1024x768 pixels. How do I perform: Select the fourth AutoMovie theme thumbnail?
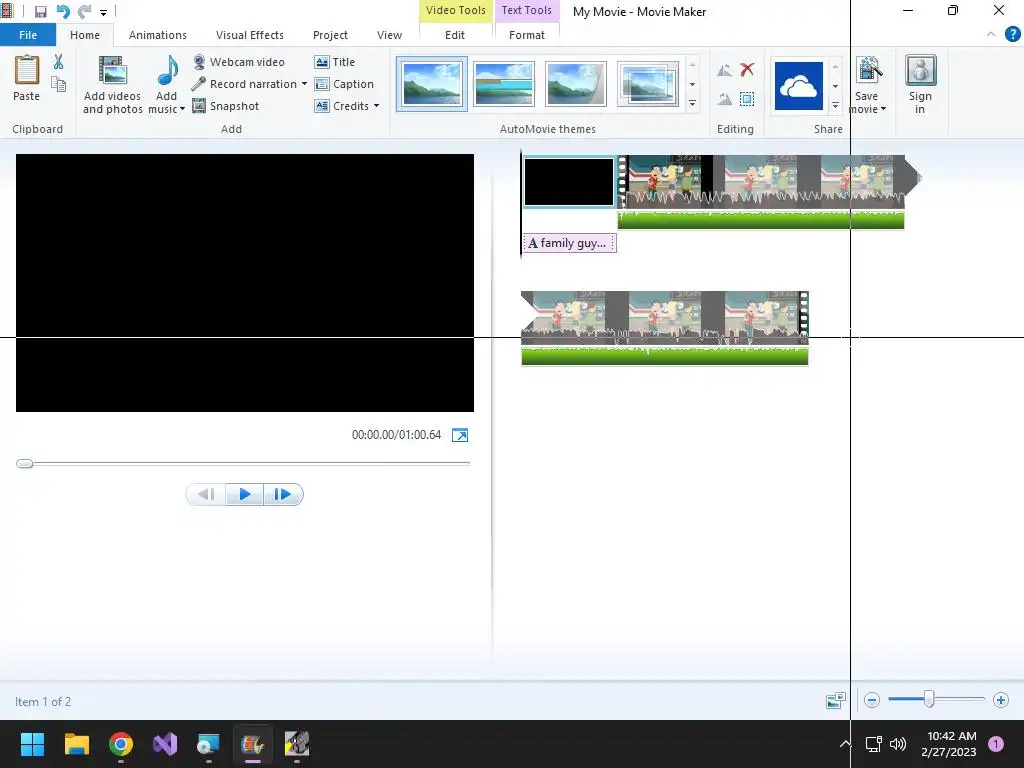[x=647, y=84]
